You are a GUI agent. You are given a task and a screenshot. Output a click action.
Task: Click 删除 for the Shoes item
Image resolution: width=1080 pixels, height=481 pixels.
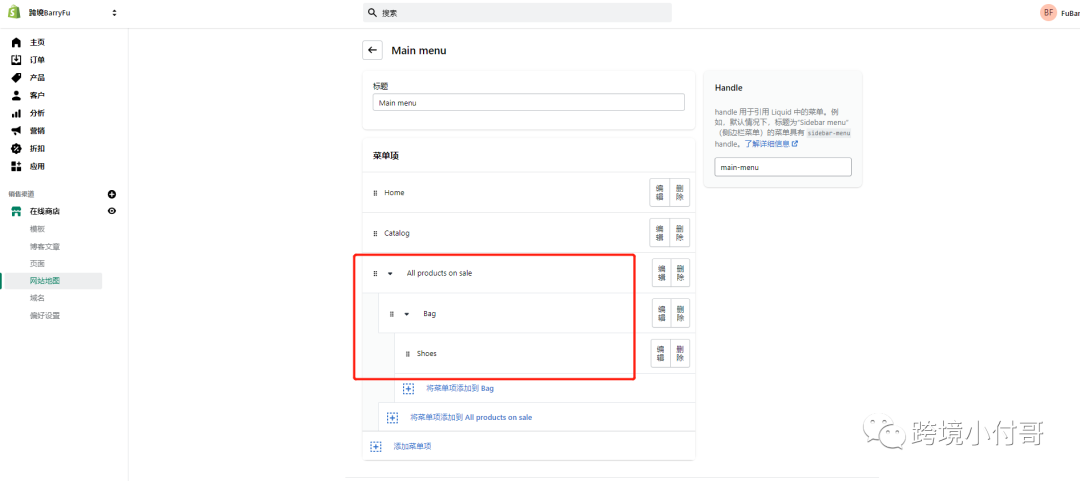click(680, 354)
